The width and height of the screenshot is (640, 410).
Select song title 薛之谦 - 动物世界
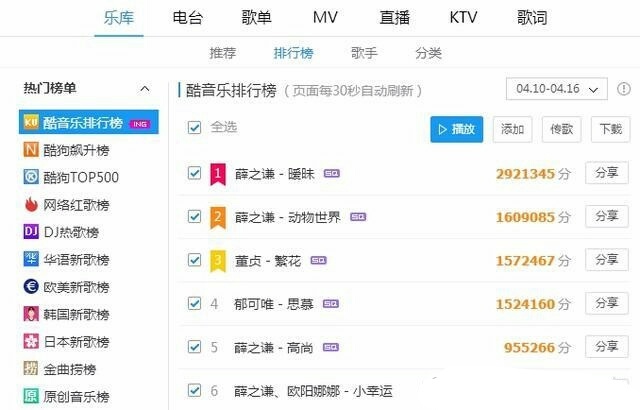(287, 217)
